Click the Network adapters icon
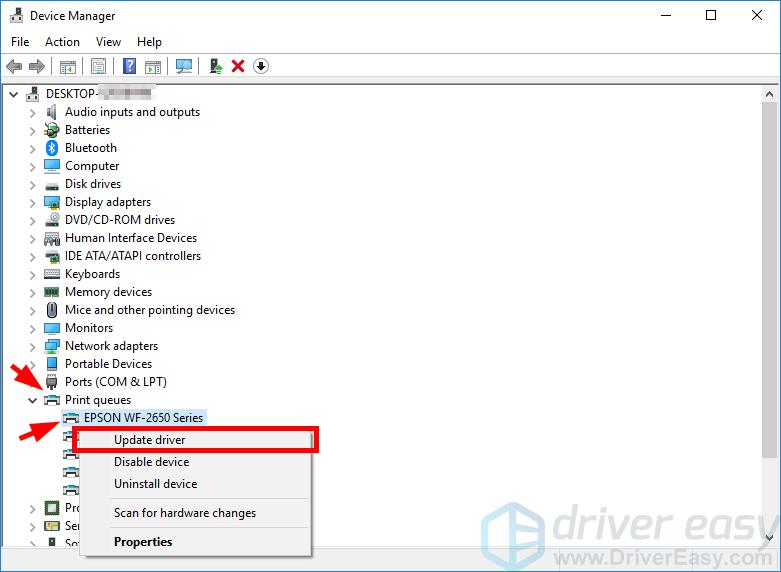The image size is (781, 572). pos(52,346)
